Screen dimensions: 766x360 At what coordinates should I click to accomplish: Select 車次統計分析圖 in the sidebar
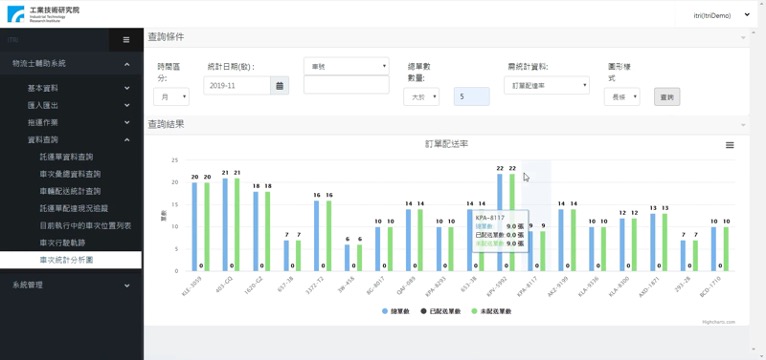click(x=71, y=260)
